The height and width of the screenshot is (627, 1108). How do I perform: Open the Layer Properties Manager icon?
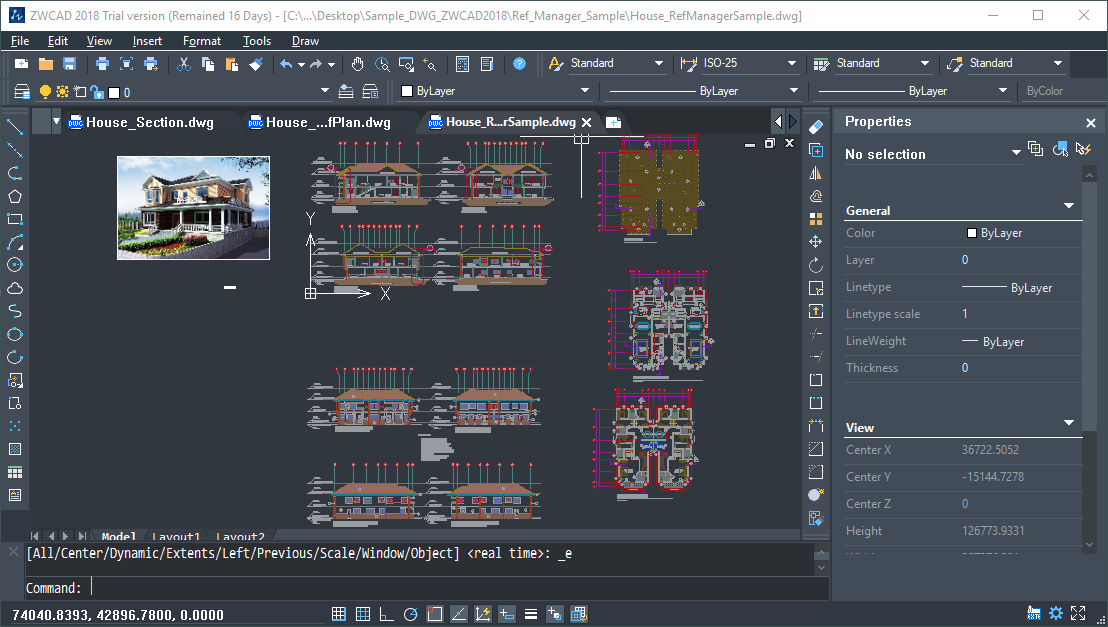click(21, 90)
